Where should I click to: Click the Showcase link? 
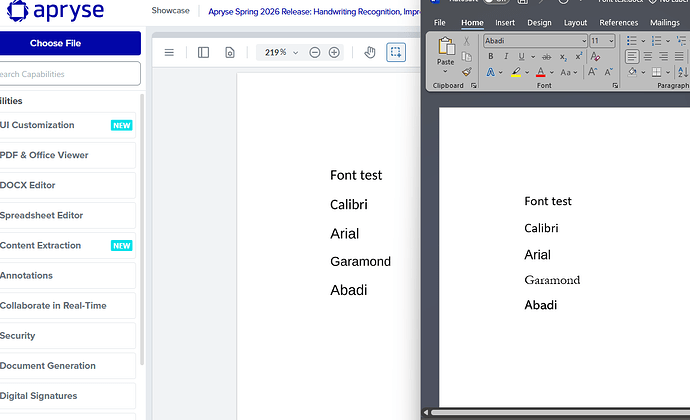point(170,11)
